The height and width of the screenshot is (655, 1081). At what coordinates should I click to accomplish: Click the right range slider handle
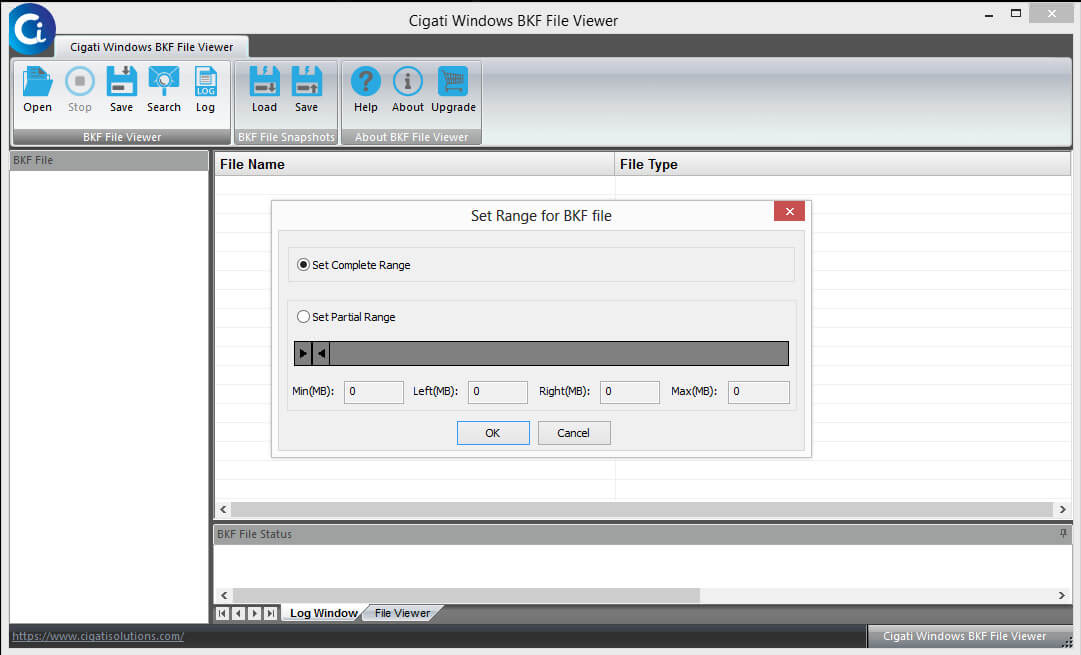pyautogui.click(x=321, y=353)
